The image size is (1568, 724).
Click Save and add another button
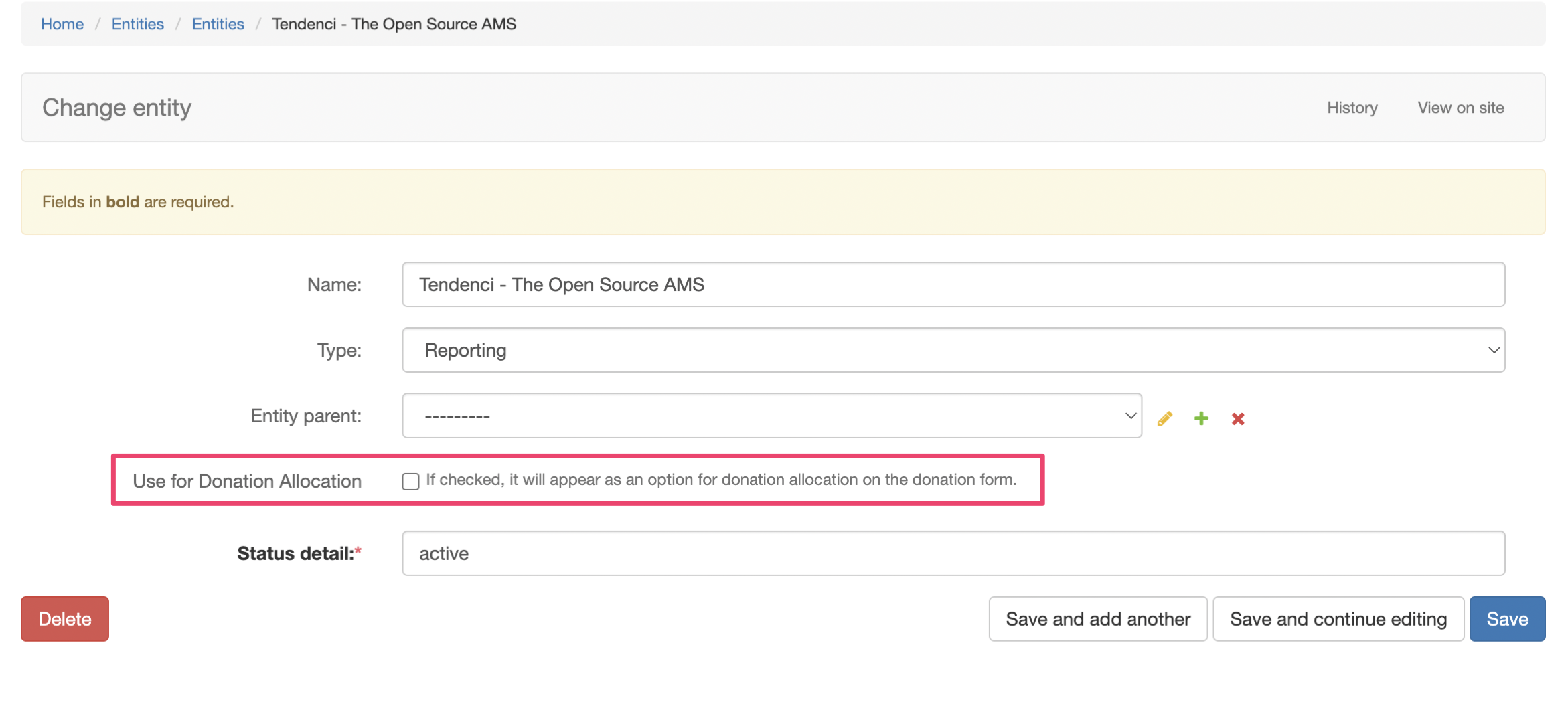point(1097,618)
